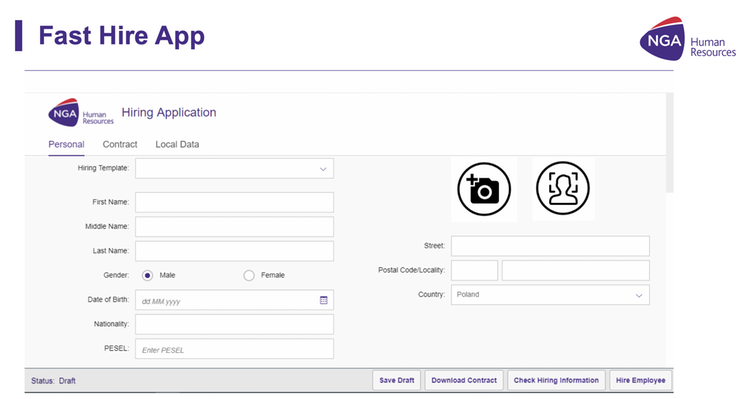Click Check Hiring Information button

click(556, 380)
